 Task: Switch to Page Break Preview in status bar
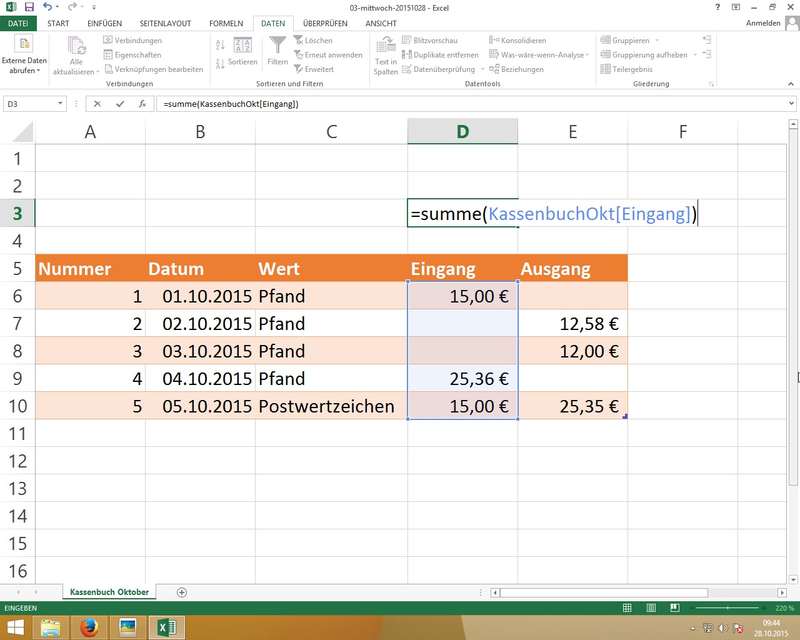(x=675, y=608)
